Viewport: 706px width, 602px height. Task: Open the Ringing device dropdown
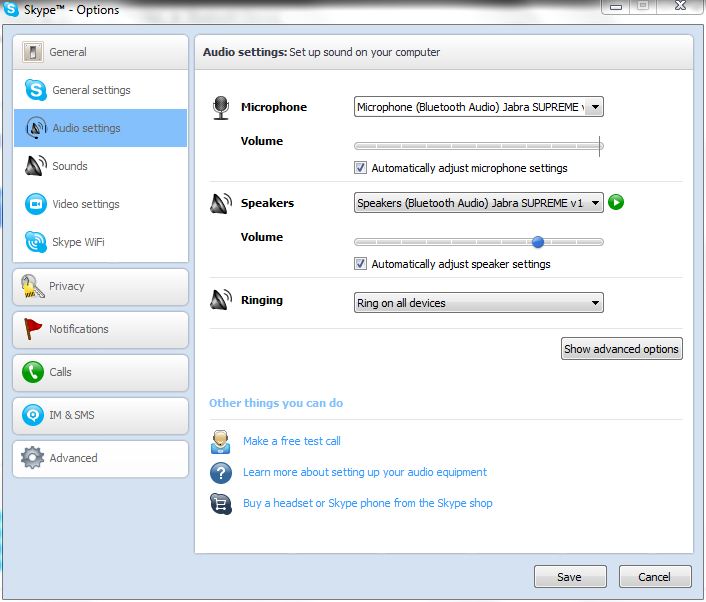(479, 303)
